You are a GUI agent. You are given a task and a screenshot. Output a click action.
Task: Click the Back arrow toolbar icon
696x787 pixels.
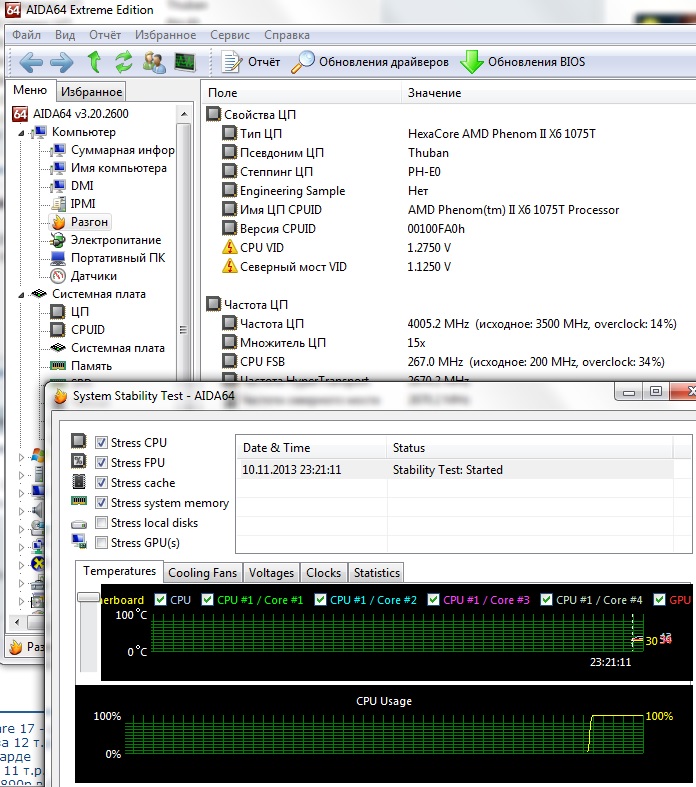coord(31,63)
